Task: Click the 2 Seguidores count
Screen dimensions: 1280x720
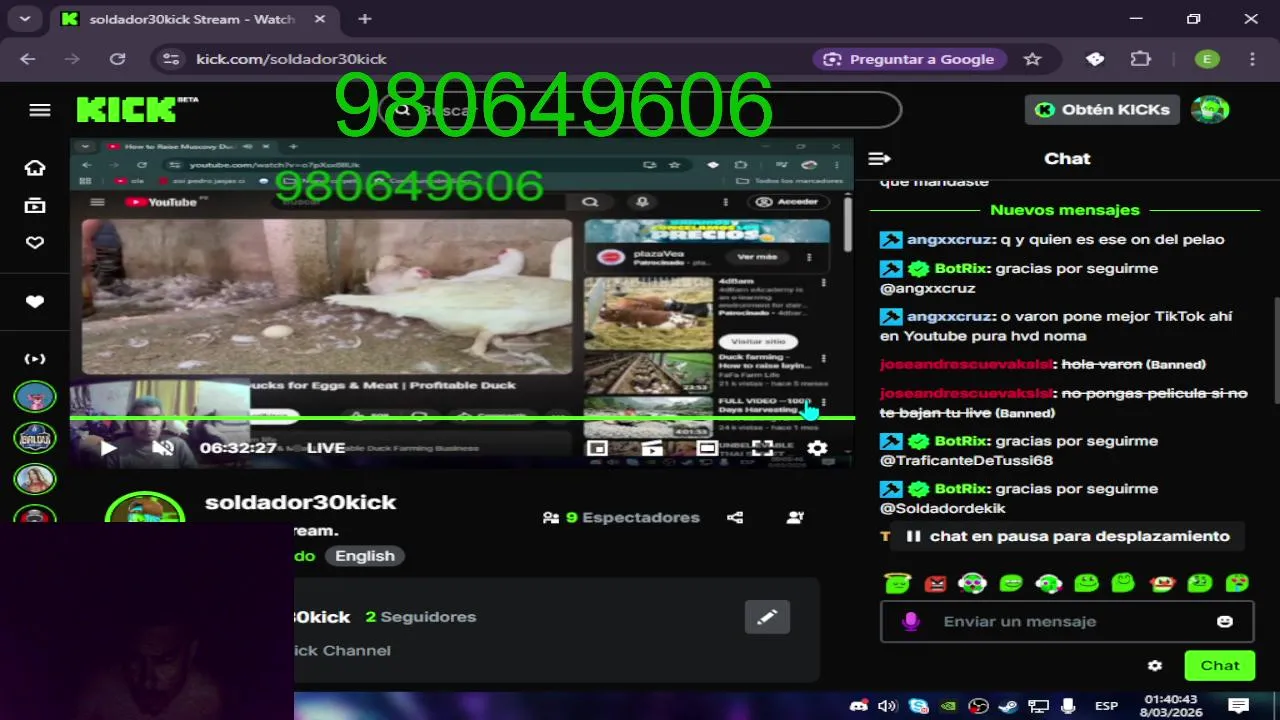Action: coord(421,617)
